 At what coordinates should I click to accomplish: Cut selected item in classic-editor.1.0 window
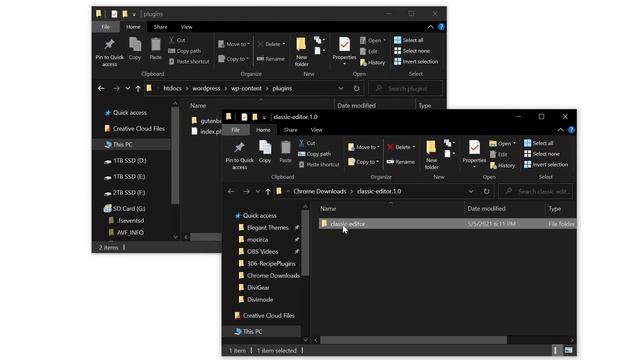(x=307, y=143)
